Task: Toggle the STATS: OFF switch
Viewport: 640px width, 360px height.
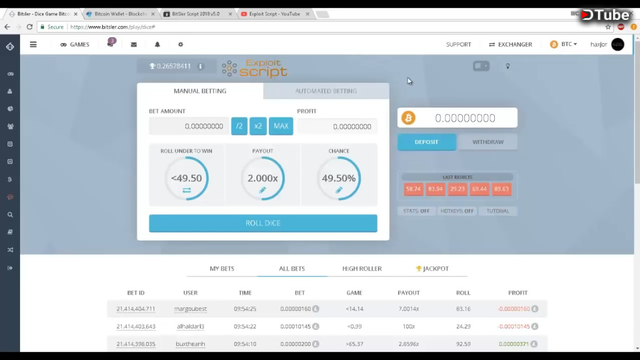Action: point(416,211)
